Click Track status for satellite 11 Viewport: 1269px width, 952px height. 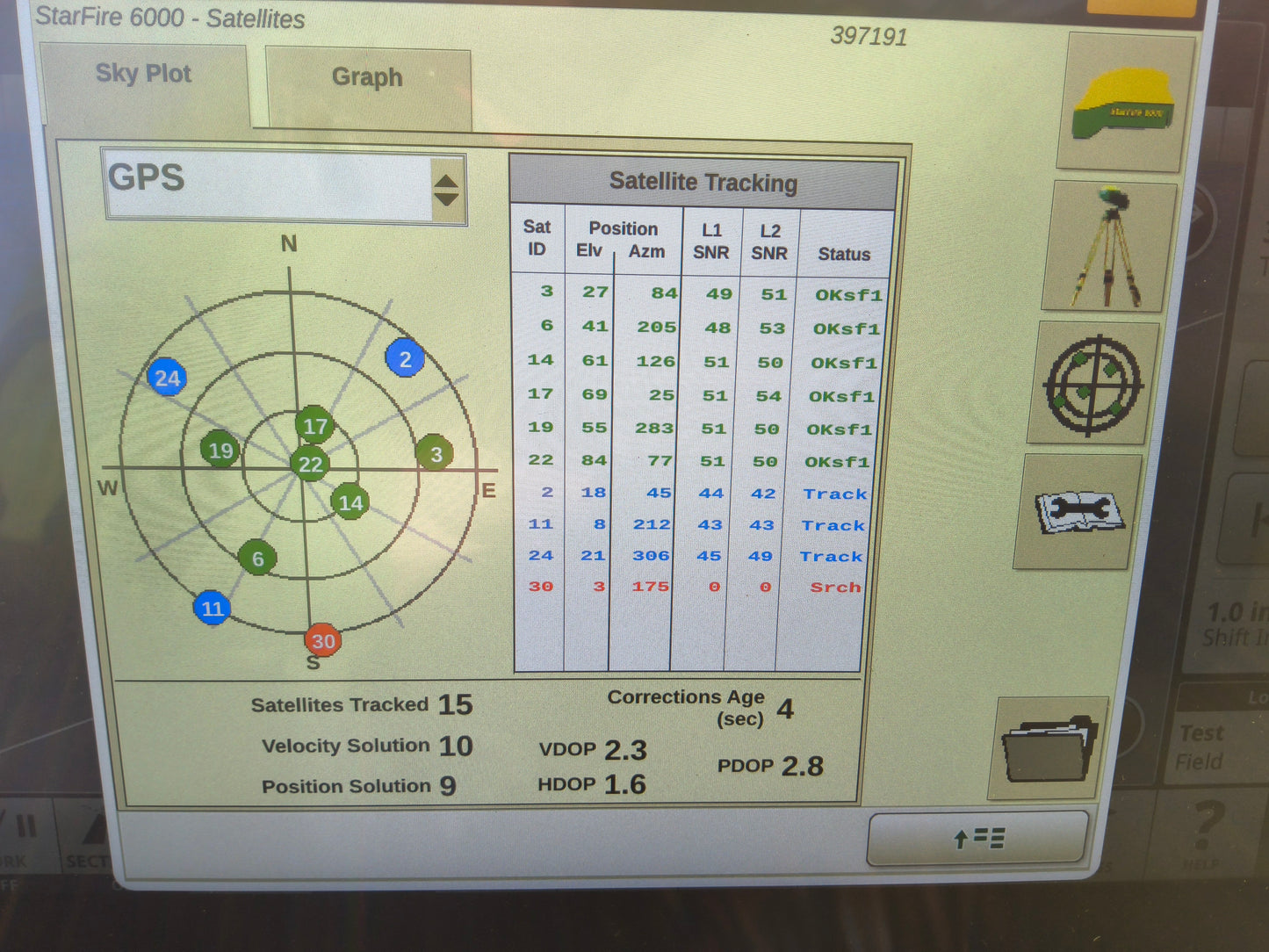pyautogui.click(x=833, y=525)
